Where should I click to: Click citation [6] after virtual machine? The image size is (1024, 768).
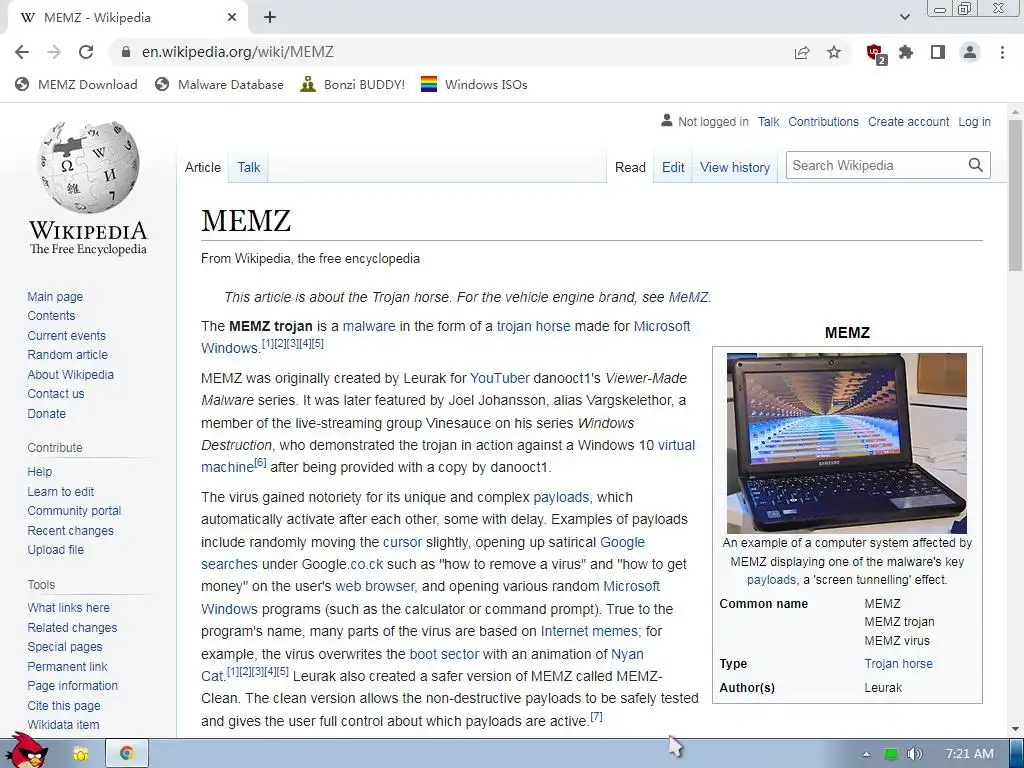pos(260,462)
